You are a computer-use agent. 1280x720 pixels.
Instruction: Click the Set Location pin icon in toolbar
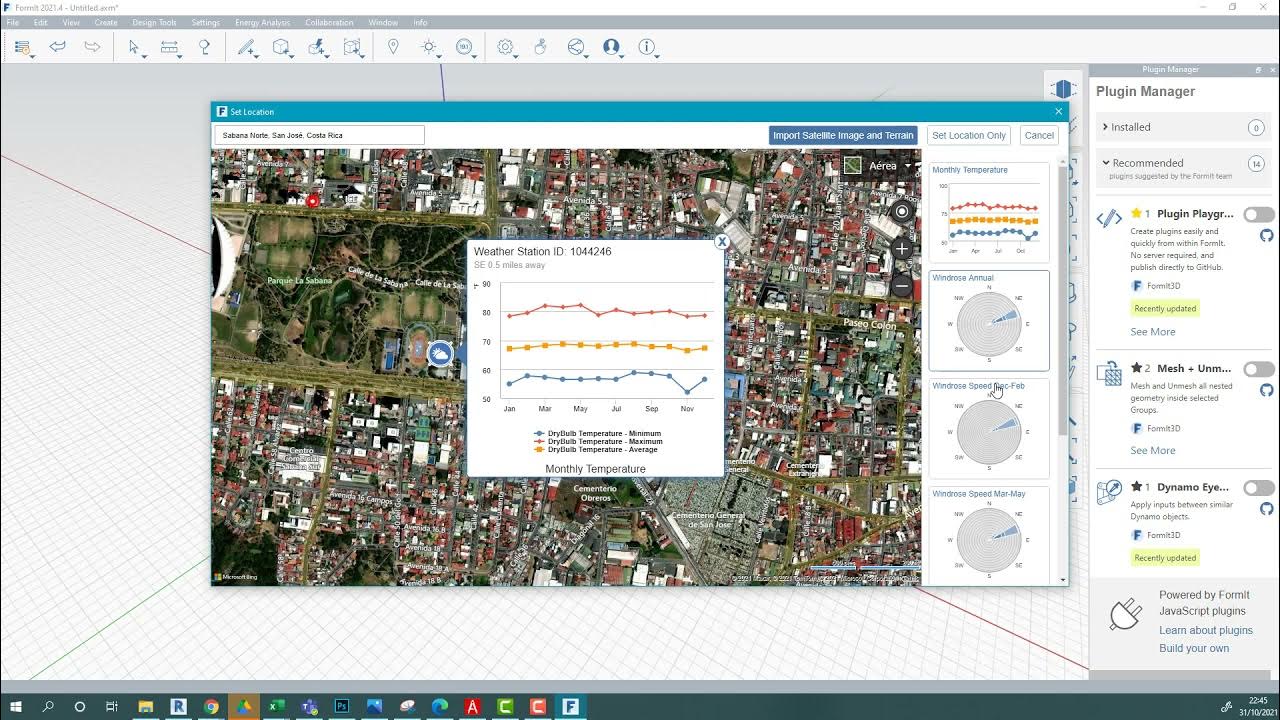393,46
